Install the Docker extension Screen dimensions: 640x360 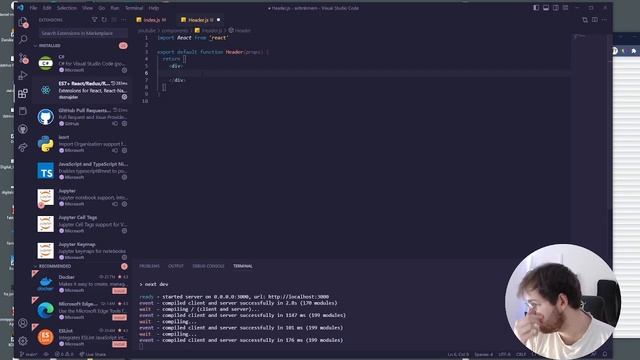click(120, 291)
